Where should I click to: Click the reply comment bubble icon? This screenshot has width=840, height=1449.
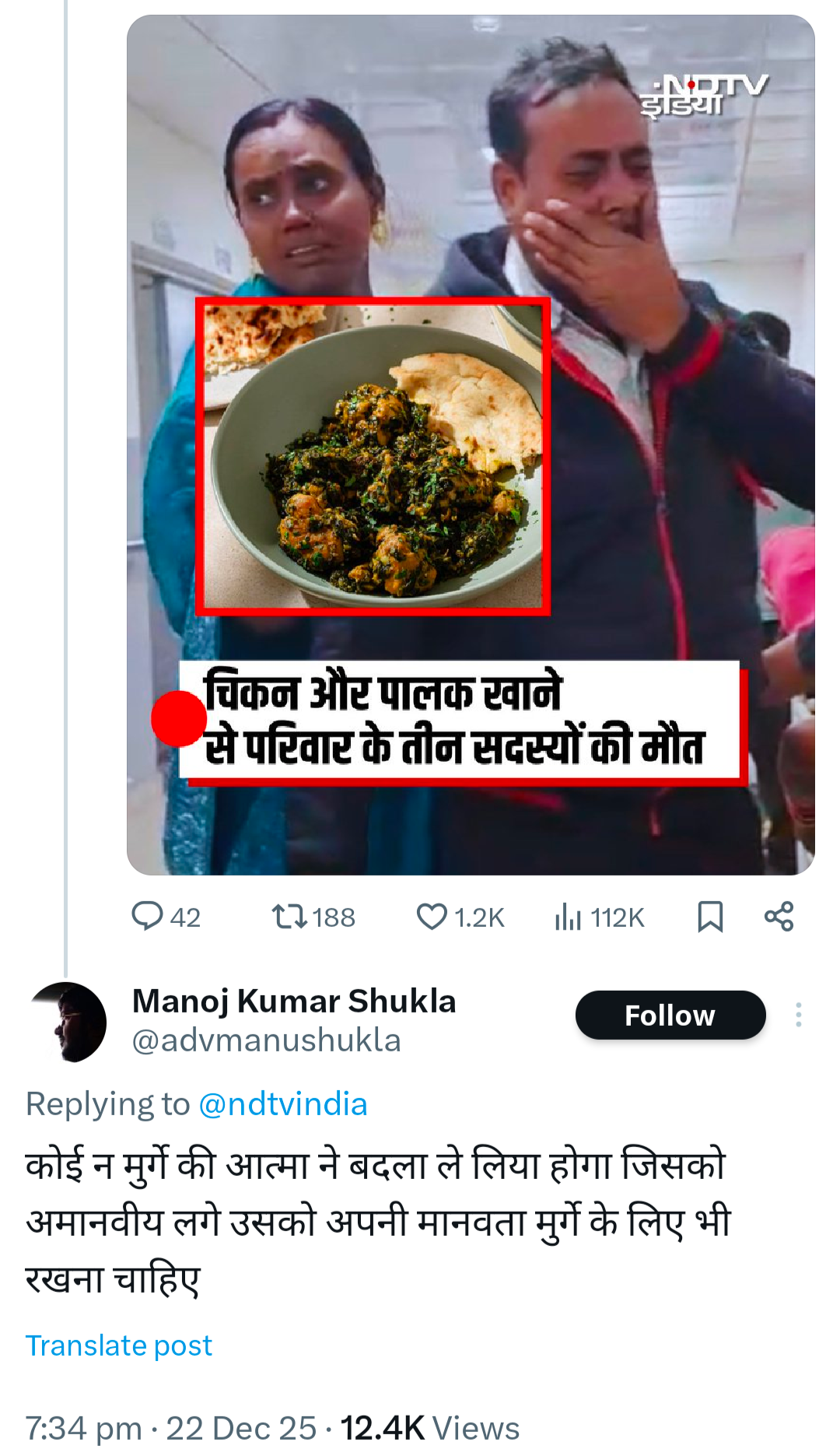click(x=147, y=916)
